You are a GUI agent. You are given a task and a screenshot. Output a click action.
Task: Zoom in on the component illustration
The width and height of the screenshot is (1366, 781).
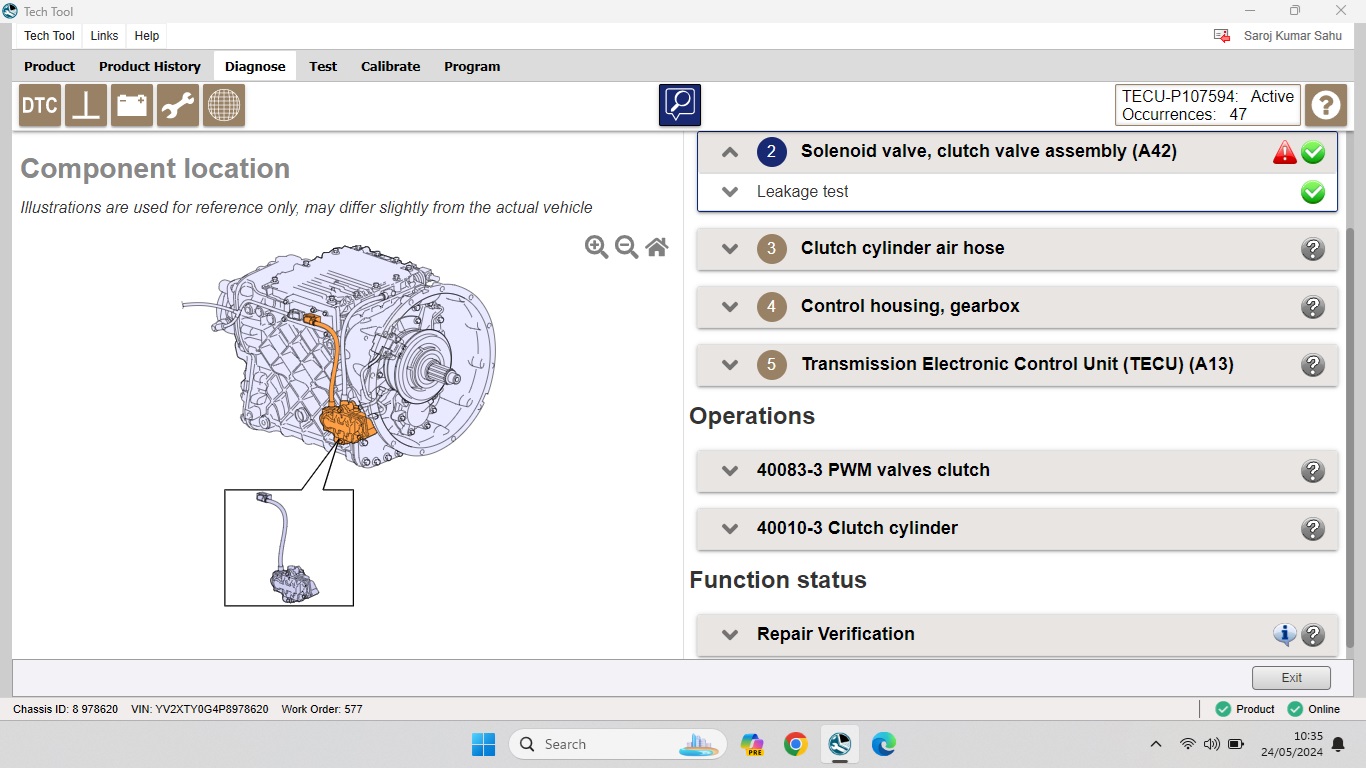(x=596, y=247)
